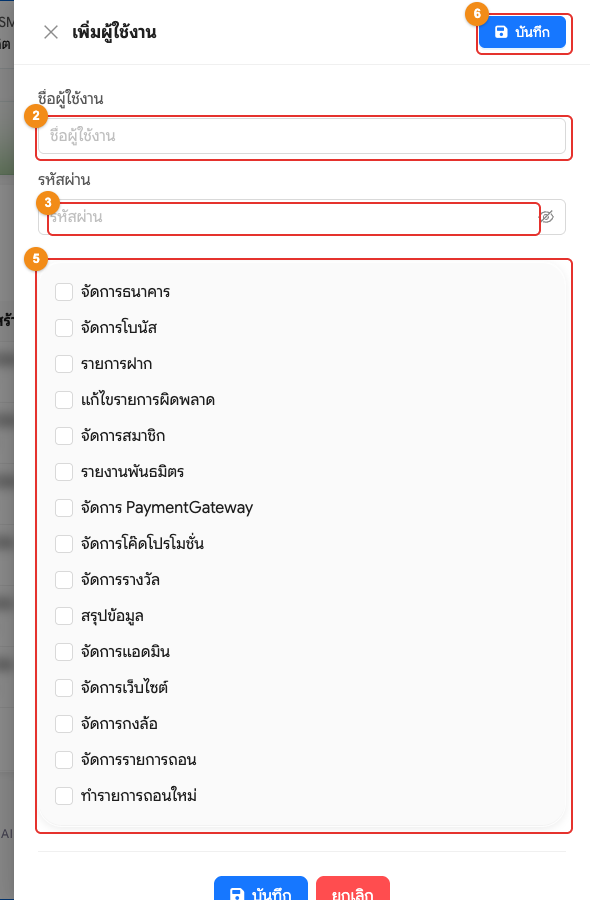Check the จัดการรางวัล checkbox

tap(64, 580)
